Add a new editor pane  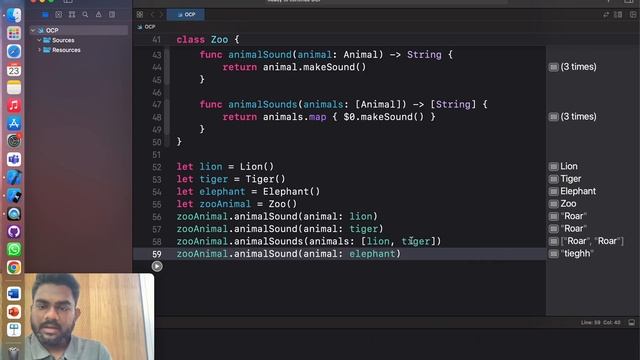[633, 14]
